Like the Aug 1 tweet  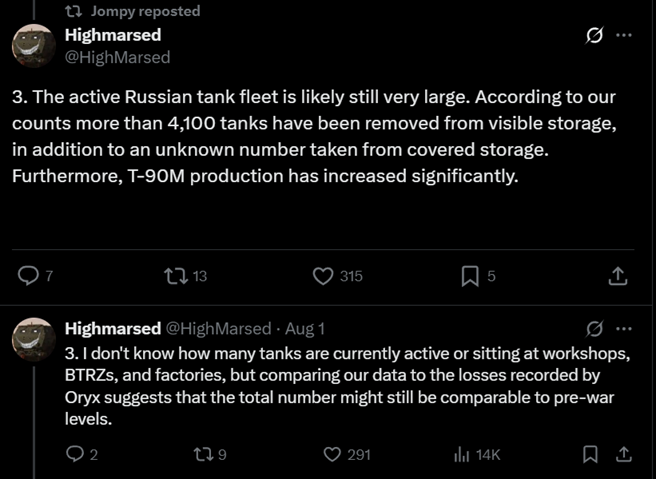click(x=334, y=455)
